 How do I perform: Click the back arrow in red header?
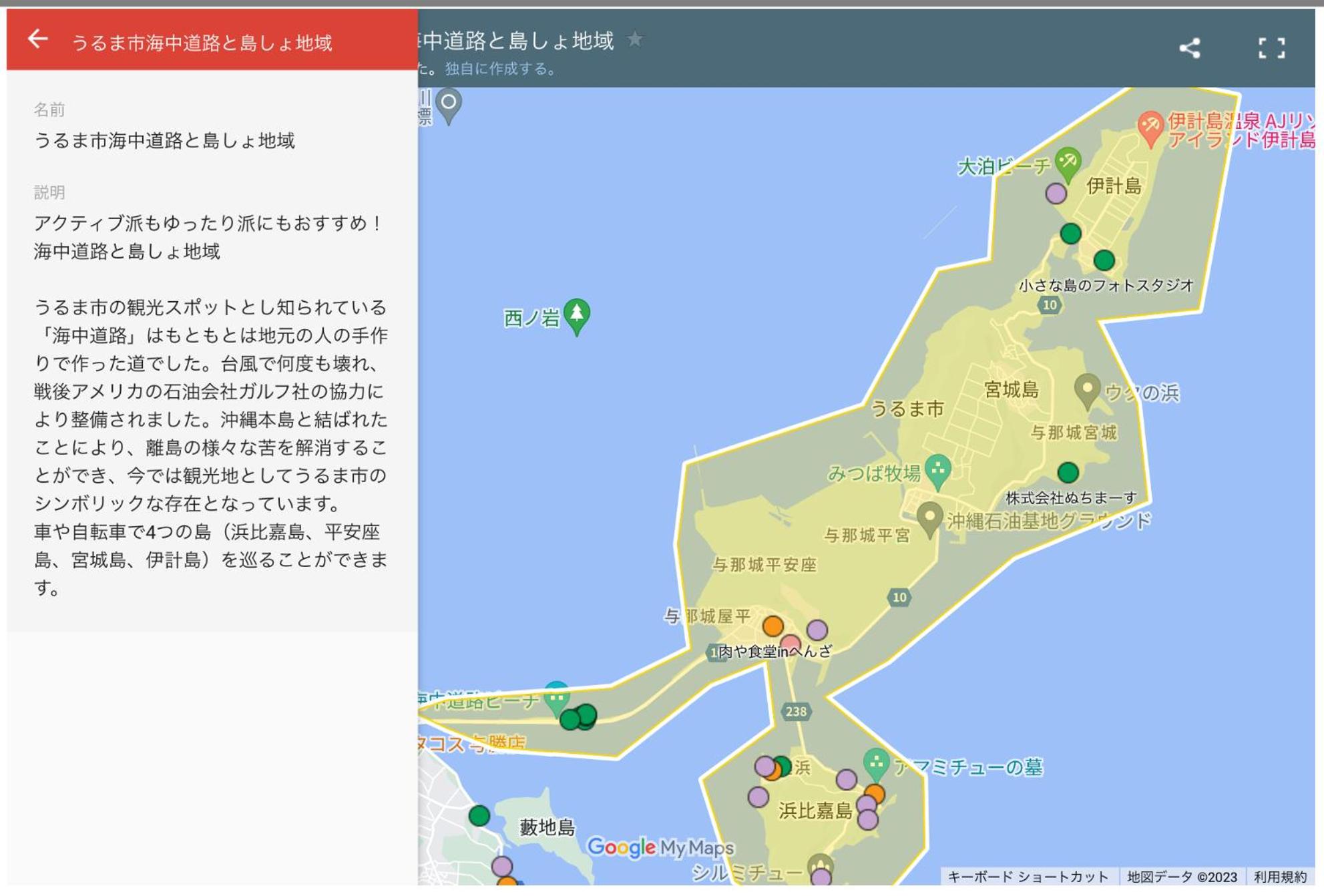click(38, 40)
